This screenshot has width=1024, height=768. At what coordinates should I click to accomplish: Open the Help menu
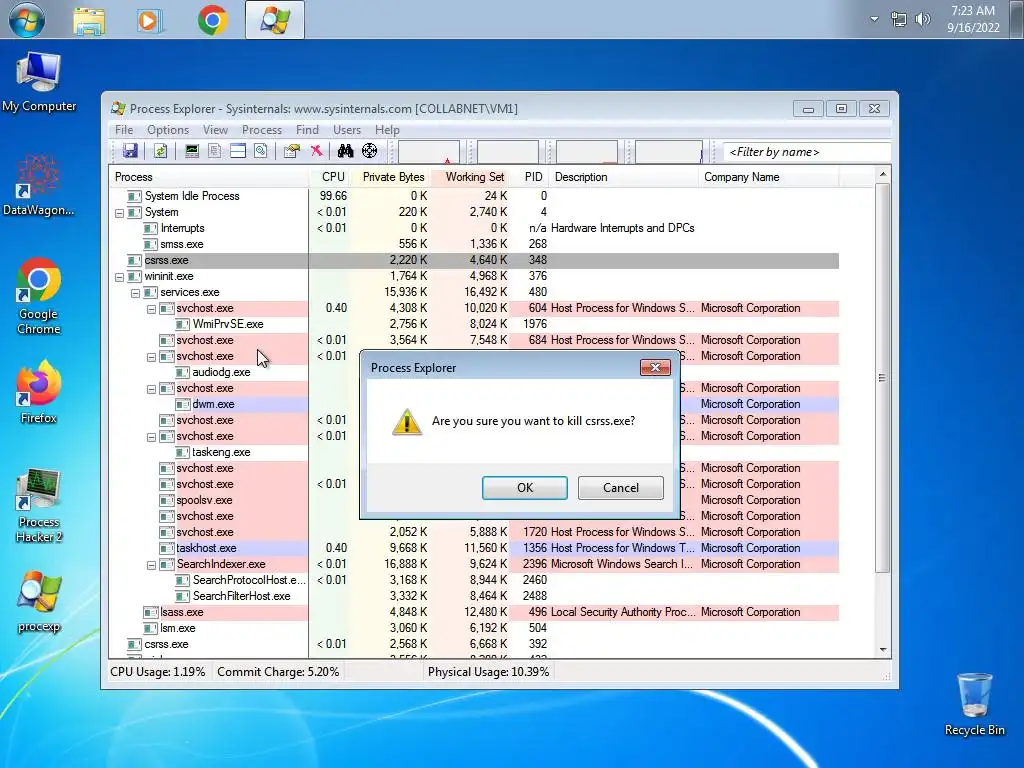point(387,130)
